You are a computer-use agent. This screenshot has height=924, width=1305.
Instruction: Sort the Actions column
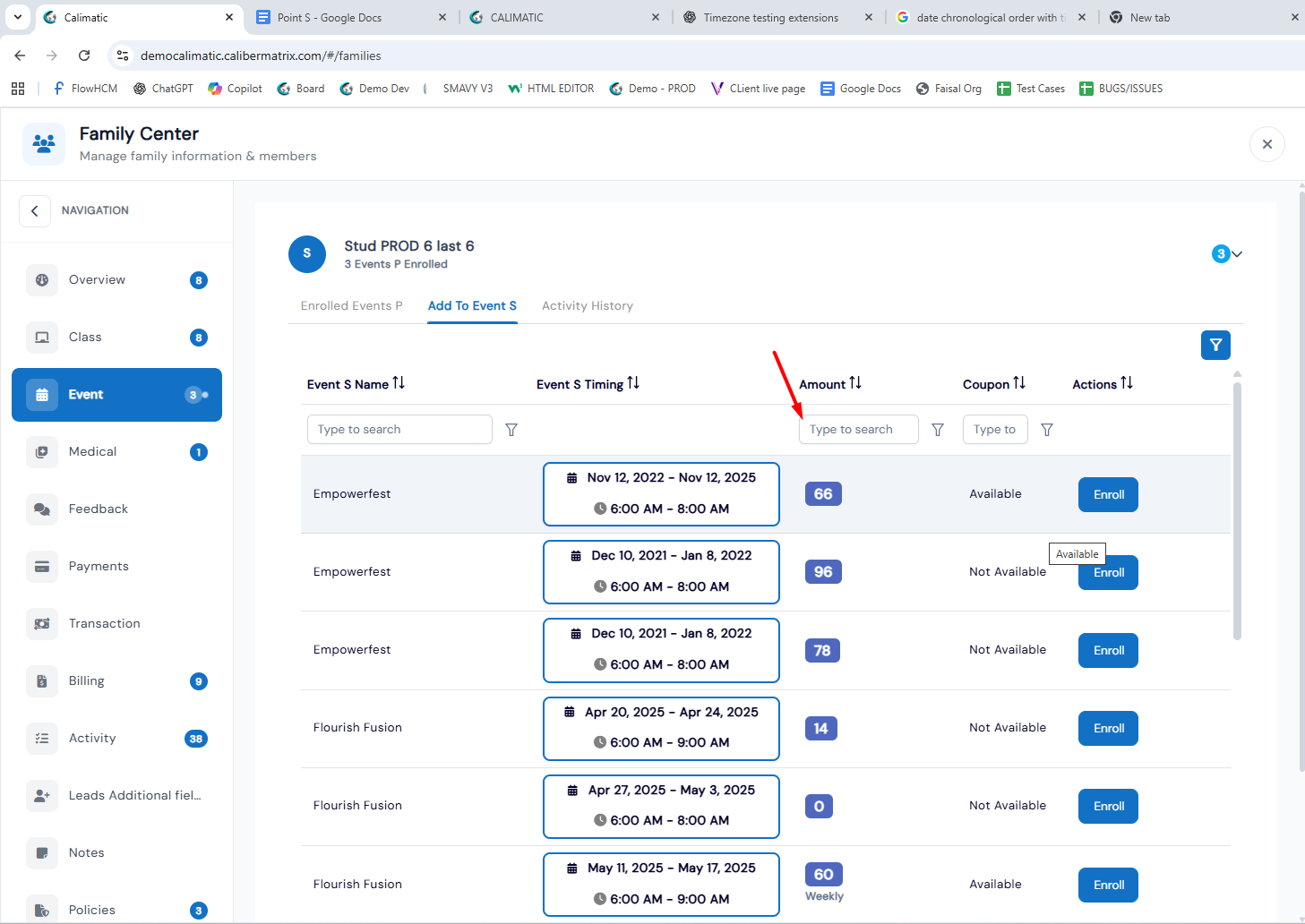tap(1127, 383)
